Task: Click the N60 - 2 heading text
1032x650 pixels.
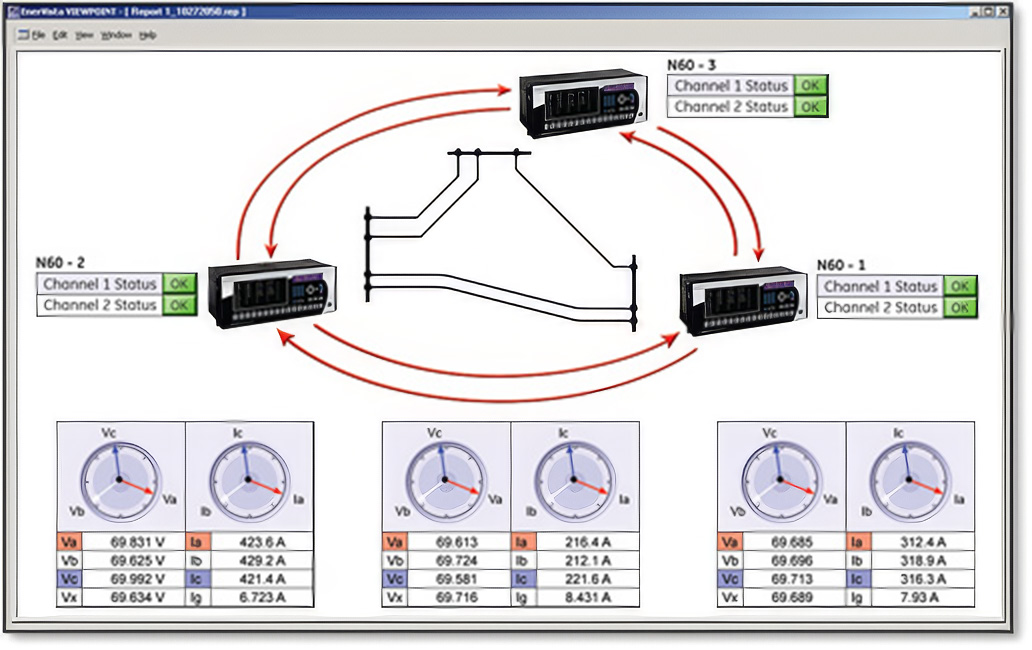Action: 60,262
